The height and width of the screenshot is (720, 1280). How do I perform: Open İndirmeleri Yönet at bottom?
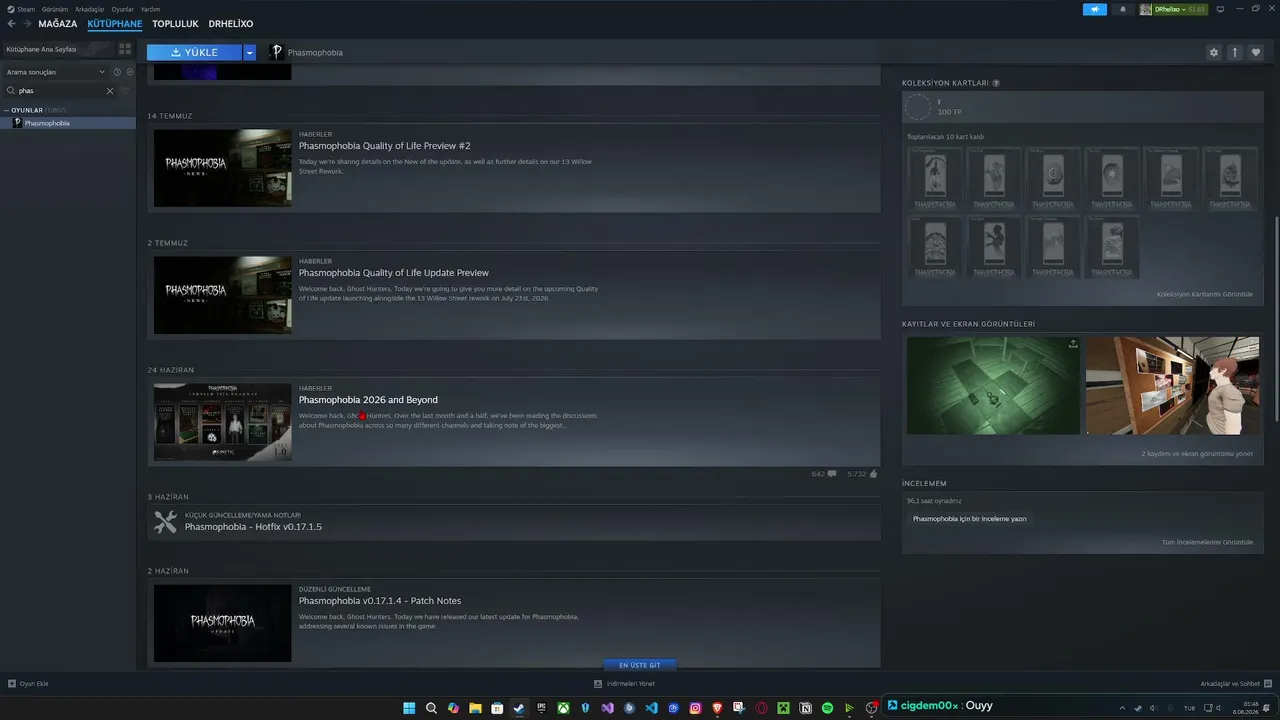click(625, 684)
